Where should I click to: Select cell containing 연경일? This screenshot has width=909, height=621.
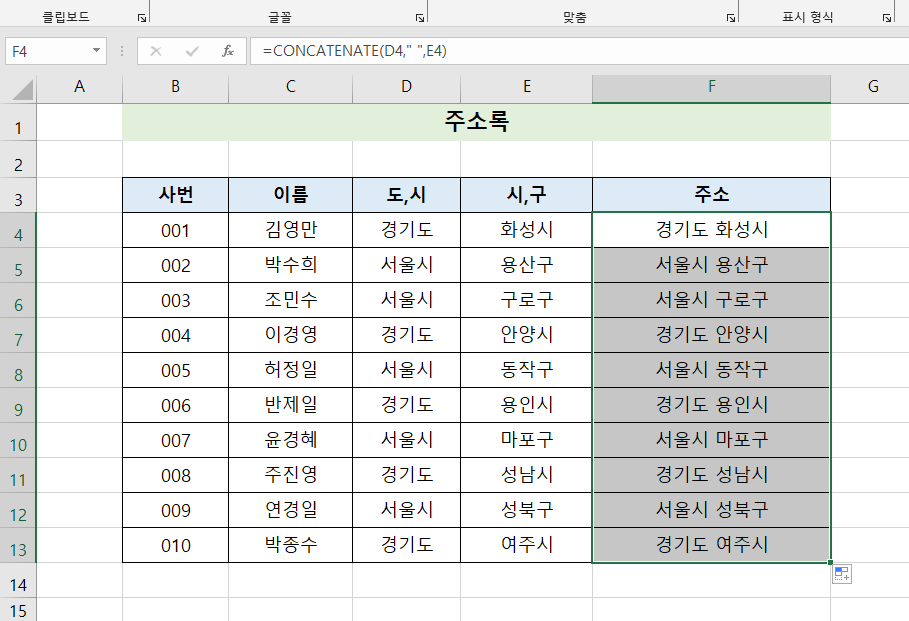click(290, 510)
